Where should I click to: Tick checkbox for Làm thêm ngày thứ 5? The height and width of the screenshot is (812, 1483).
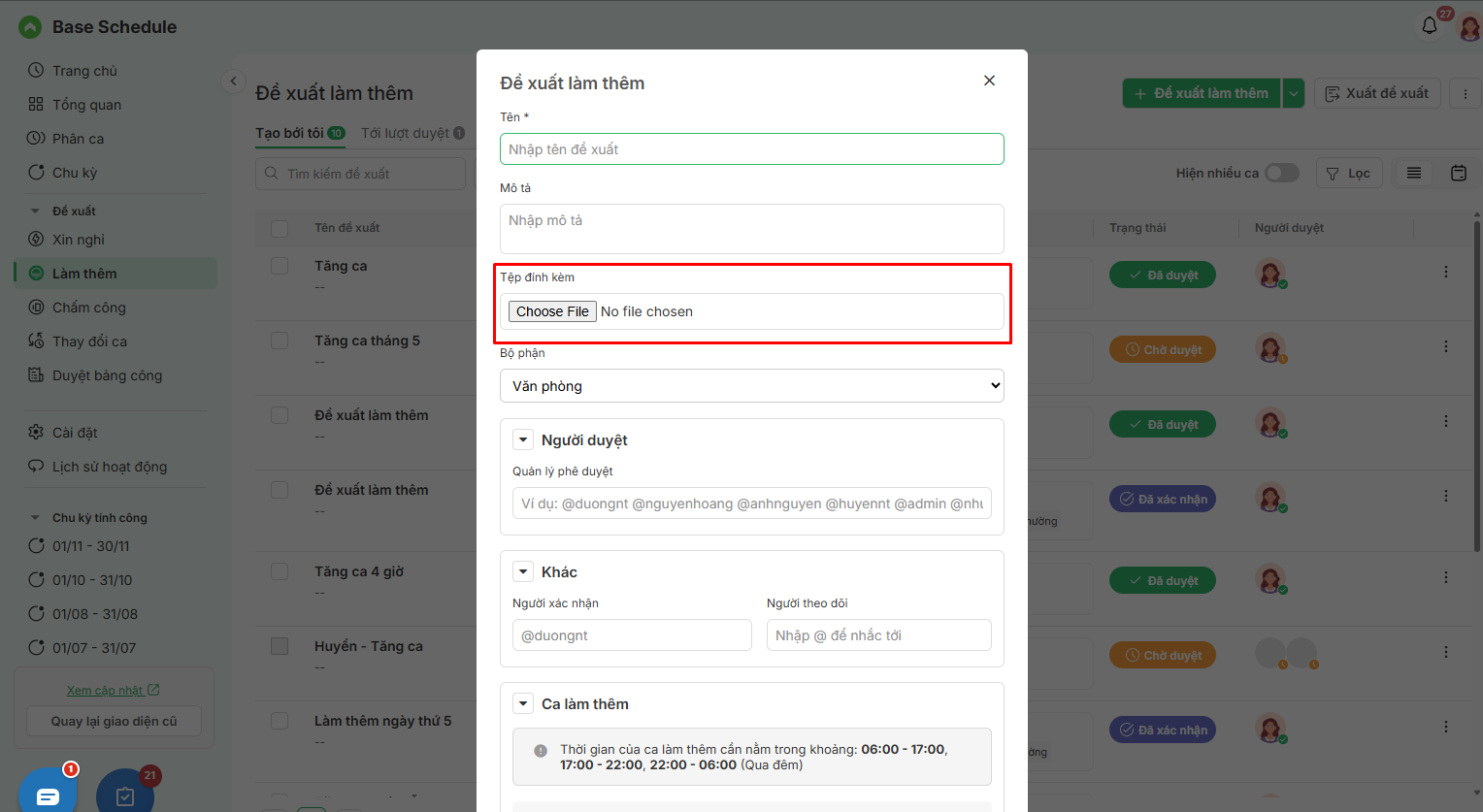280,721
